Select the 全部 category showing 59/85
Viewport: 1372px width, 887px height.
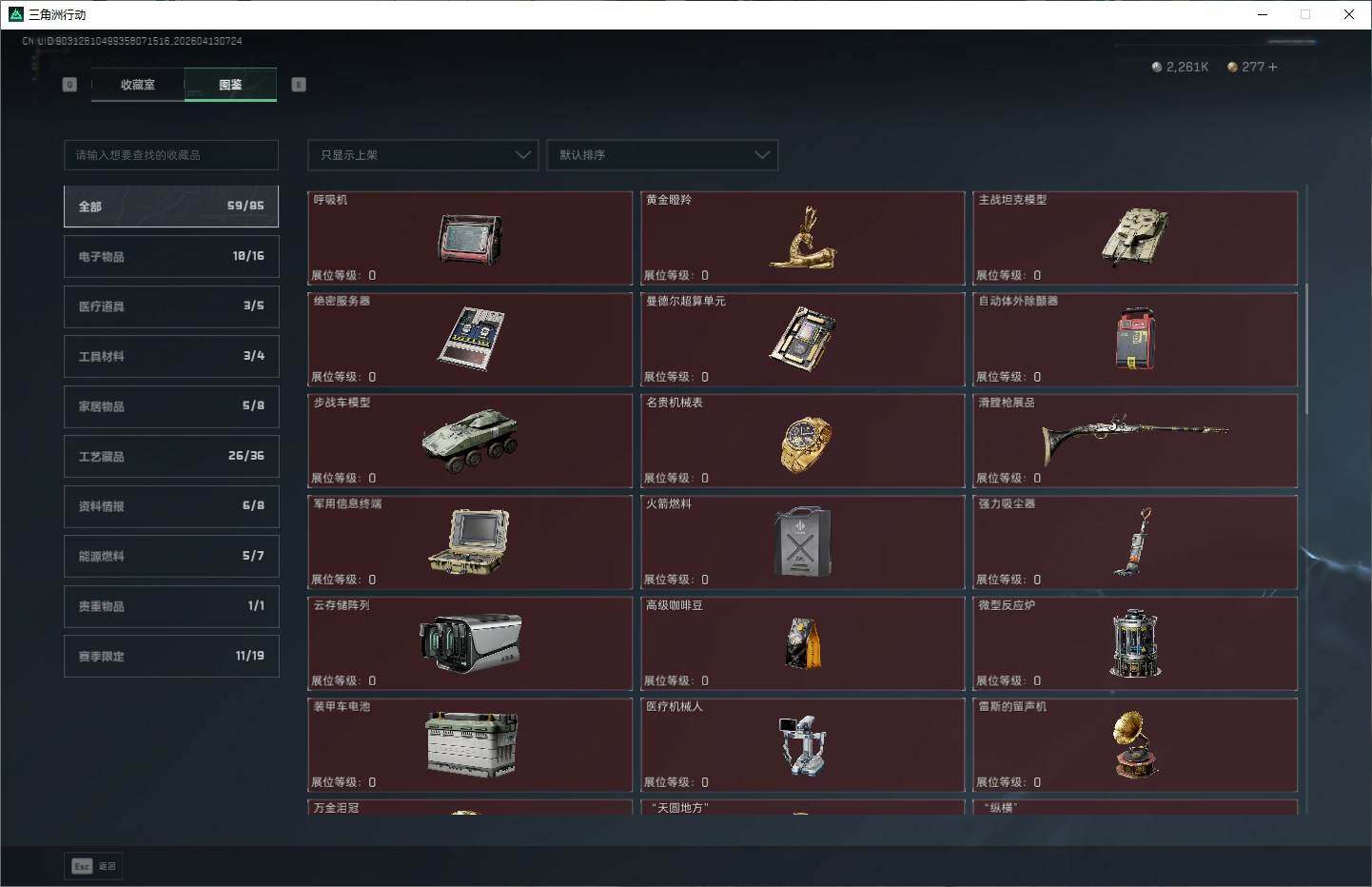click(x=171, y=207)
